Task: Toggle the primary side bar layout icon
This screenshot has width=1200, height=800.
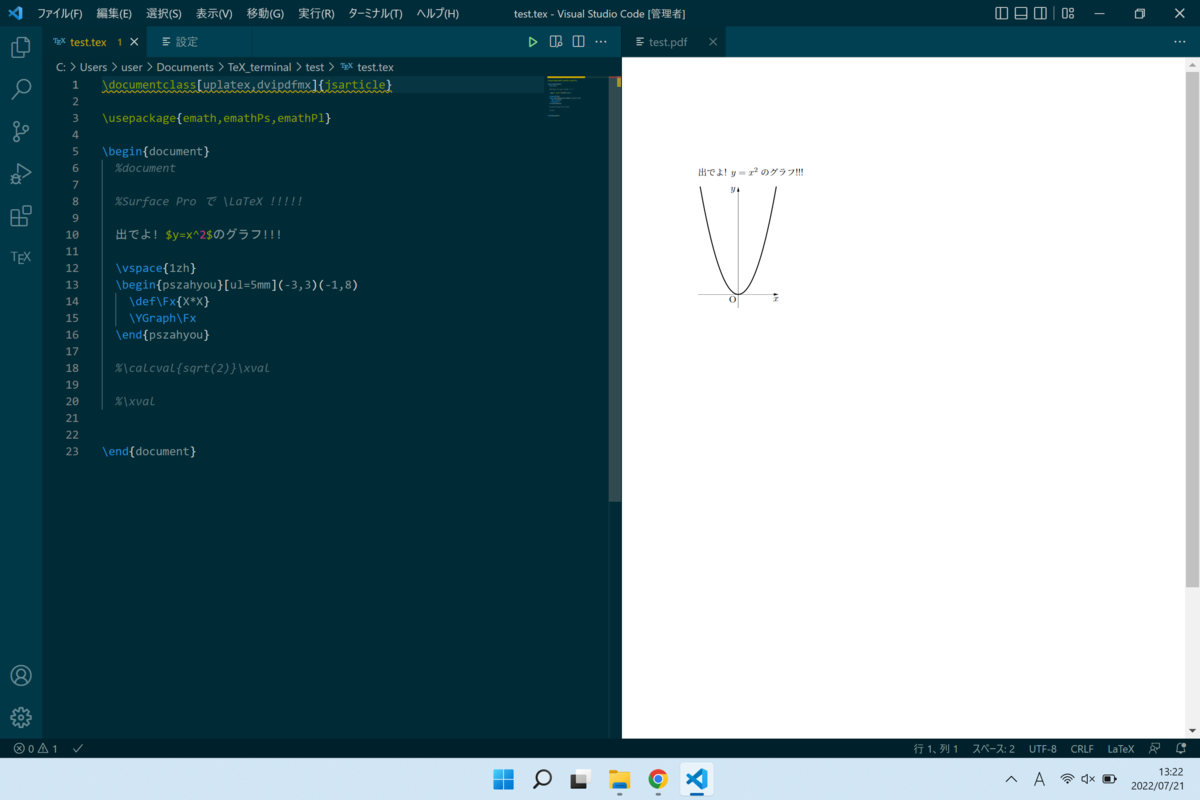Action: [x=1002, y=13]
